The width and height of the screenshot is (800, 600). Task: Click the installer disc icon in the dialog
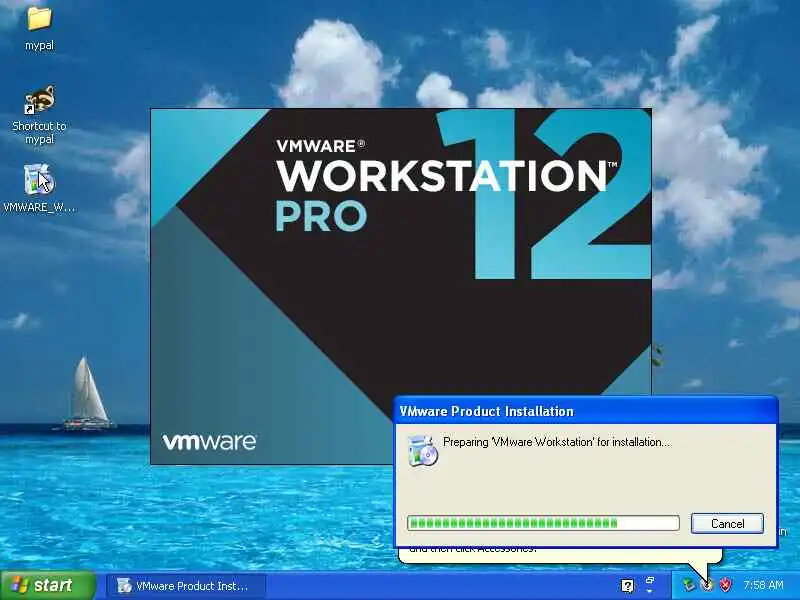point(423,451)
